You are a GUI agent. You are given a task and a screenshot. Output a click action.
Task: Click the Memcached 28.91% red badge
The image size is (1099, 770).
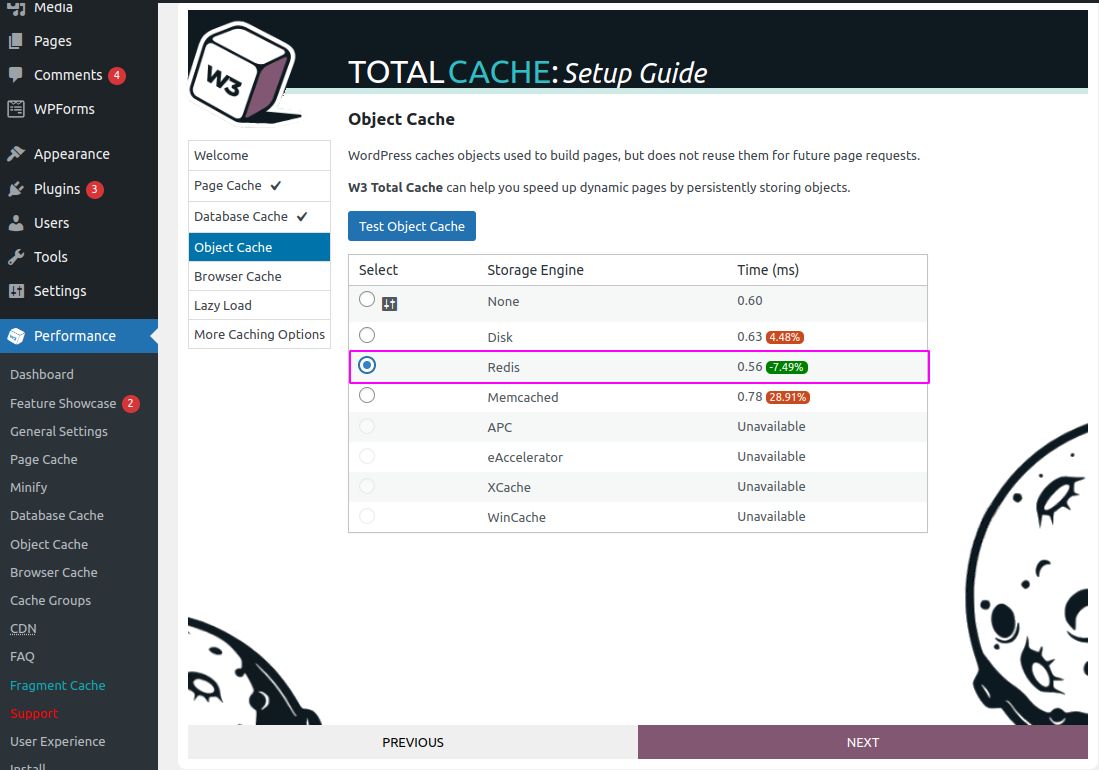click(788, 397)
